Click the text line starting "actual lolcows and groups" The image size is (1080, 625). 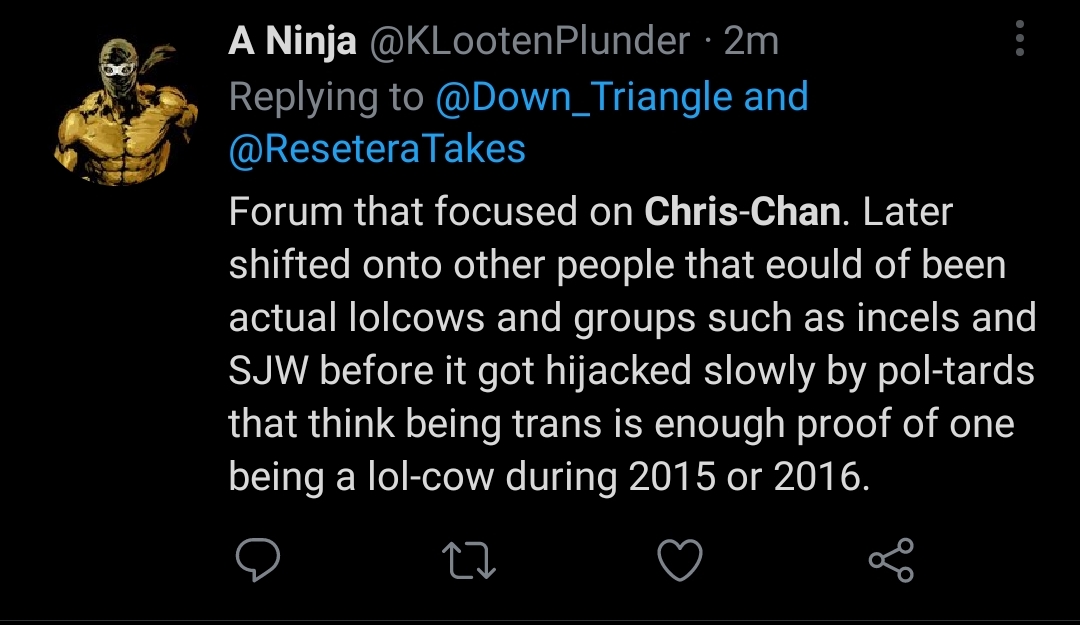point(631,318)
